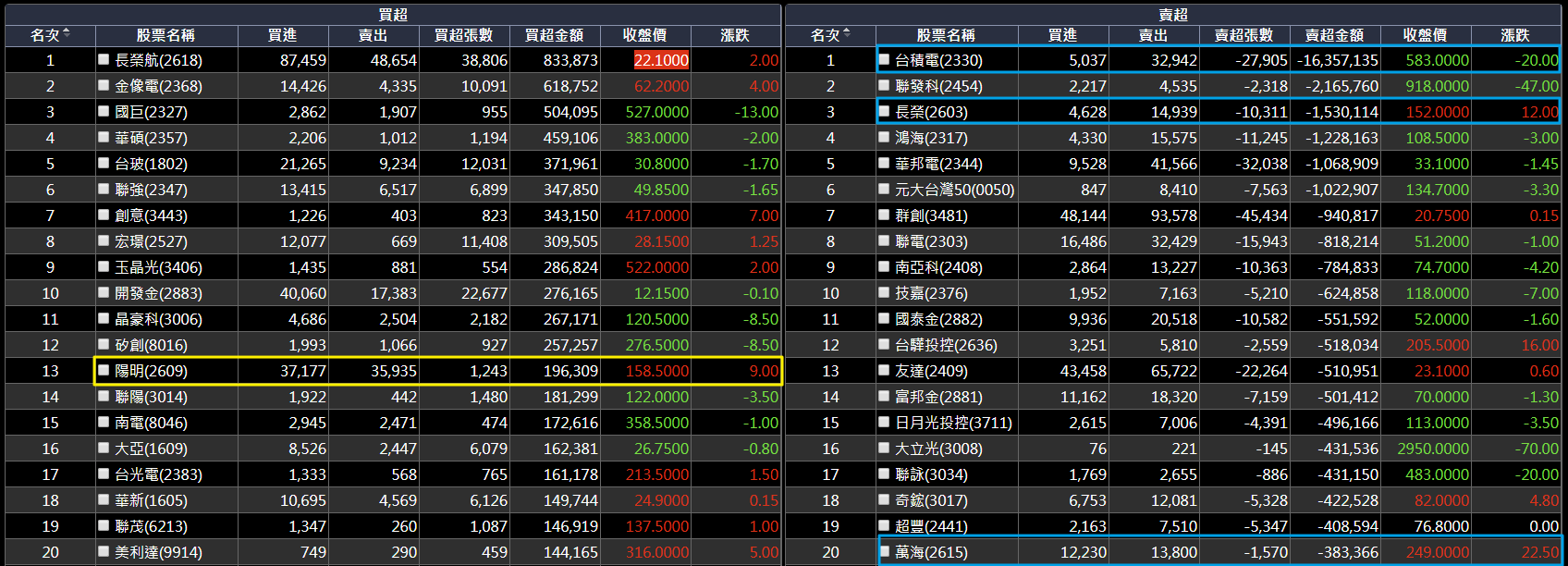Open stock 聯強(2347)
The width and height of the screenshot is (1568, 566).
pos(151,190)
